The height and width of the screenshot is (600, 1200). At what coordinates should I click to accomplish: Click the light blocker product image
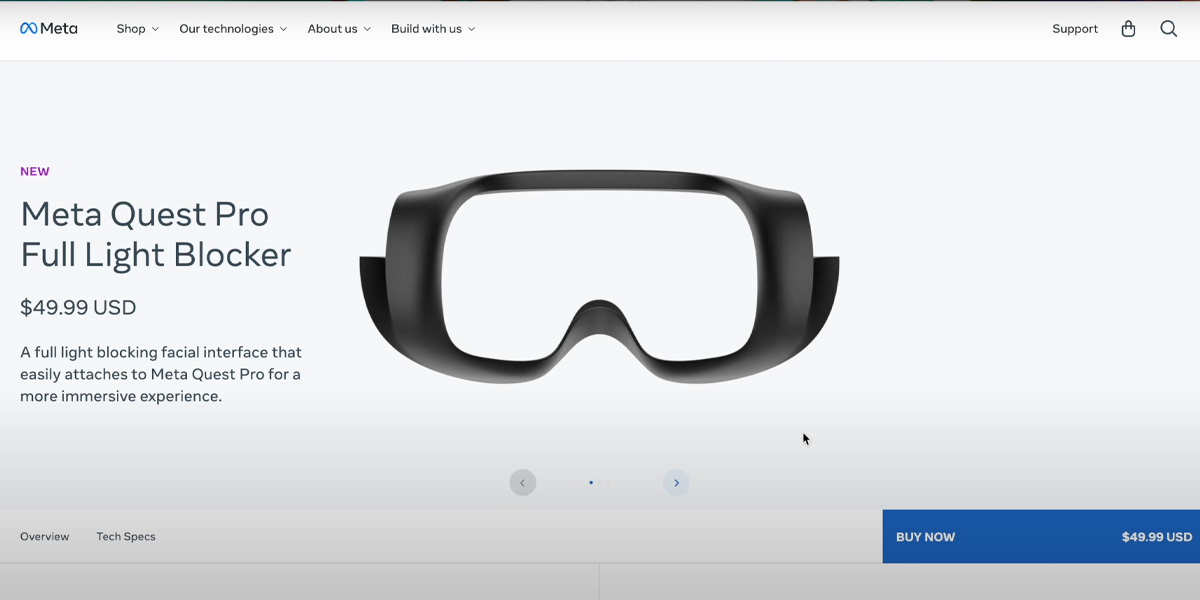(599, 275)
